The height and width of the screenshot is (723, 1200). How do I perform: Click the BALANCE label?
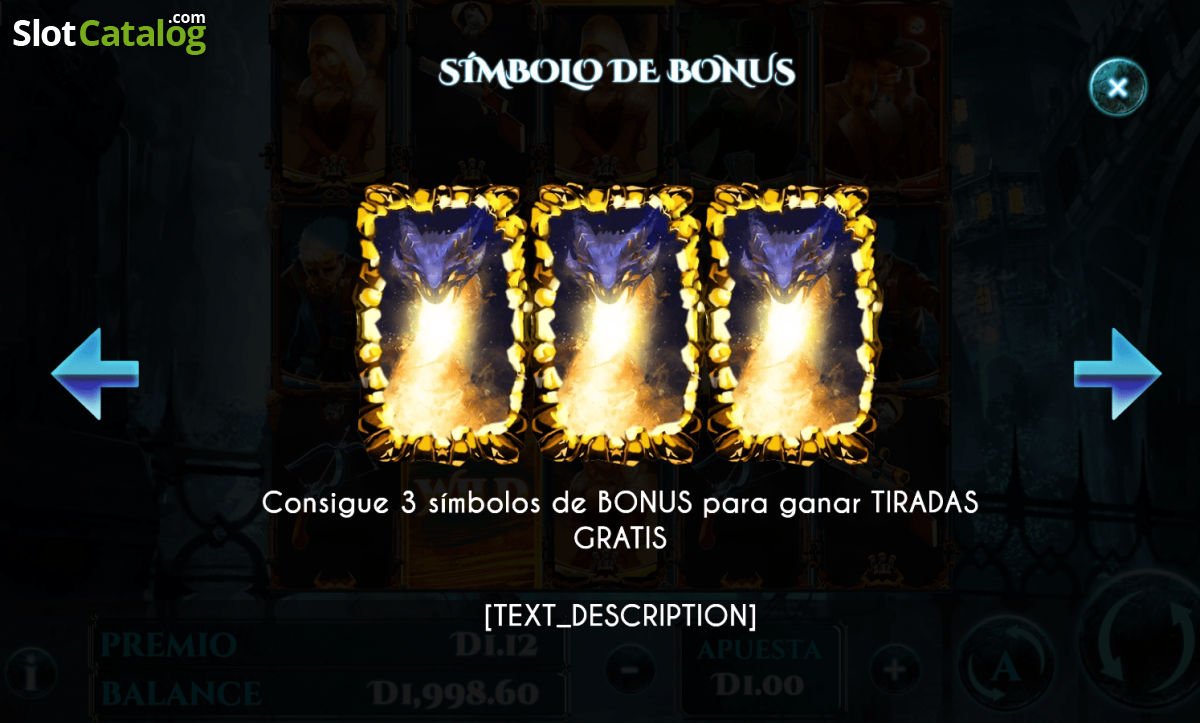[x=181, y=693]
